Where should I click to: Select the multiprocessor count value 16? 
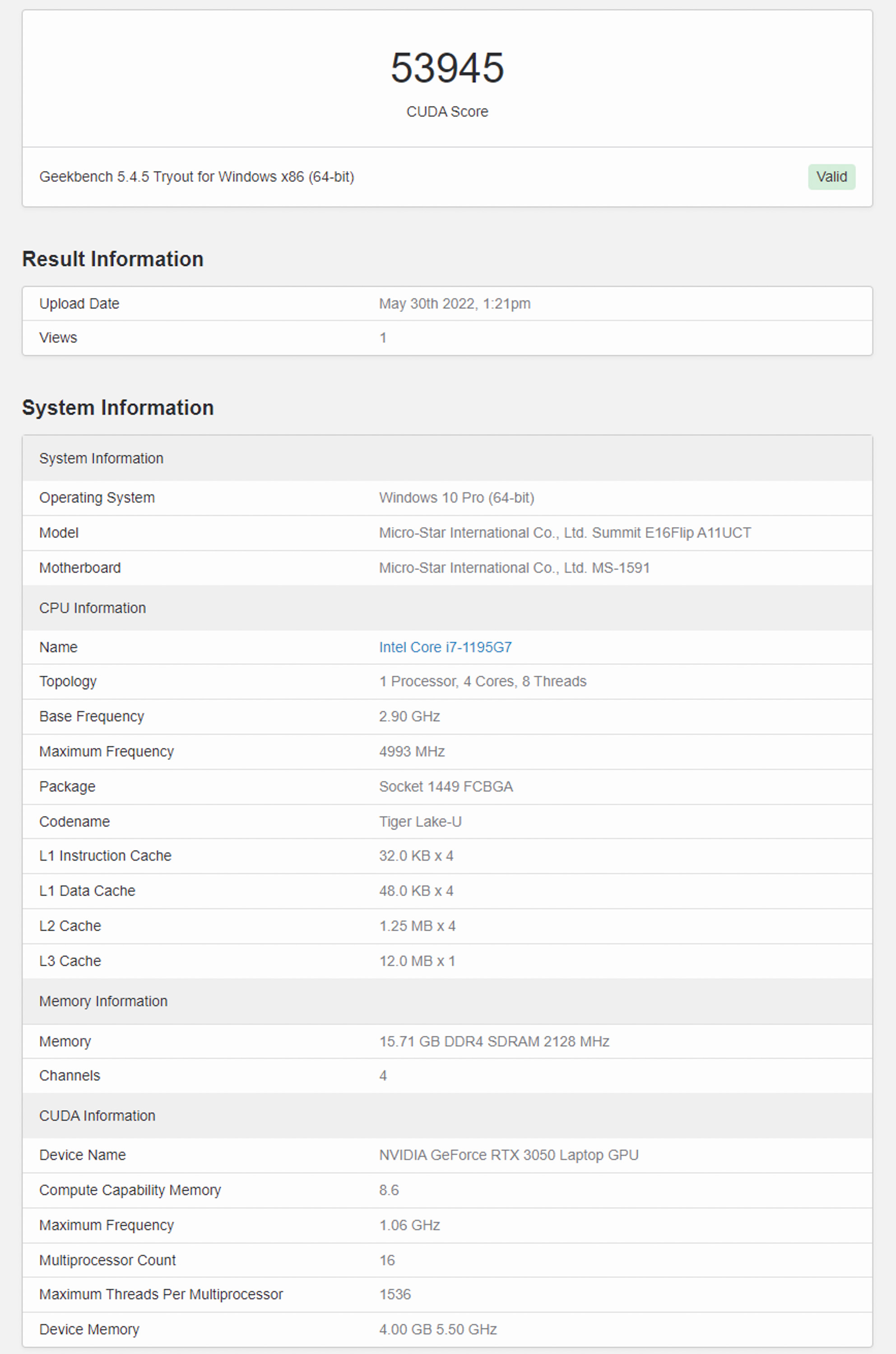pyautogui.click(x=387, y=1260)
